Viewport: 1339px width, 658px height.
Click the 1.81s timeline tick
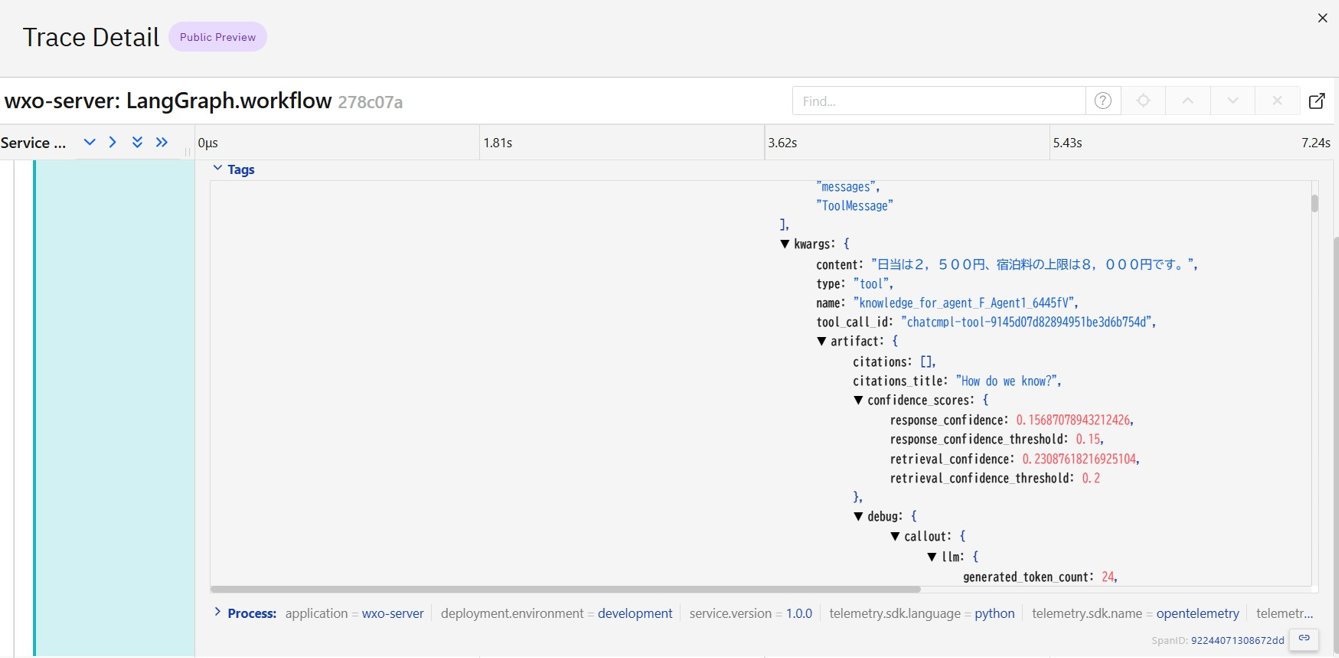(498, 143)
